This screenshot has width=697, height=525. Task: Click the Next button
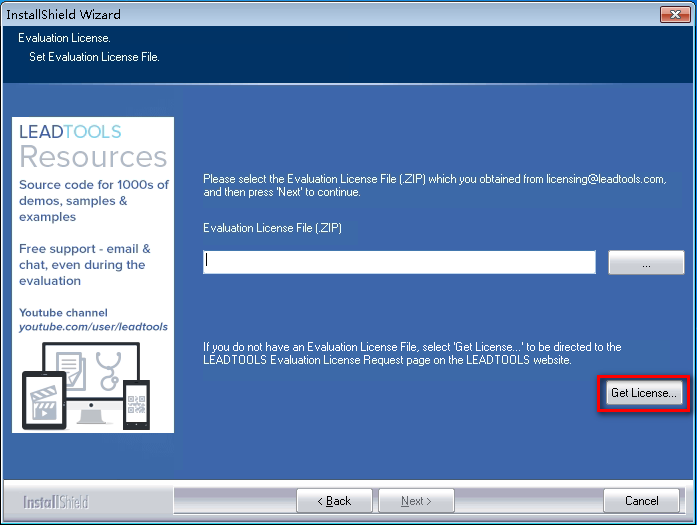[x=416, y=501]
